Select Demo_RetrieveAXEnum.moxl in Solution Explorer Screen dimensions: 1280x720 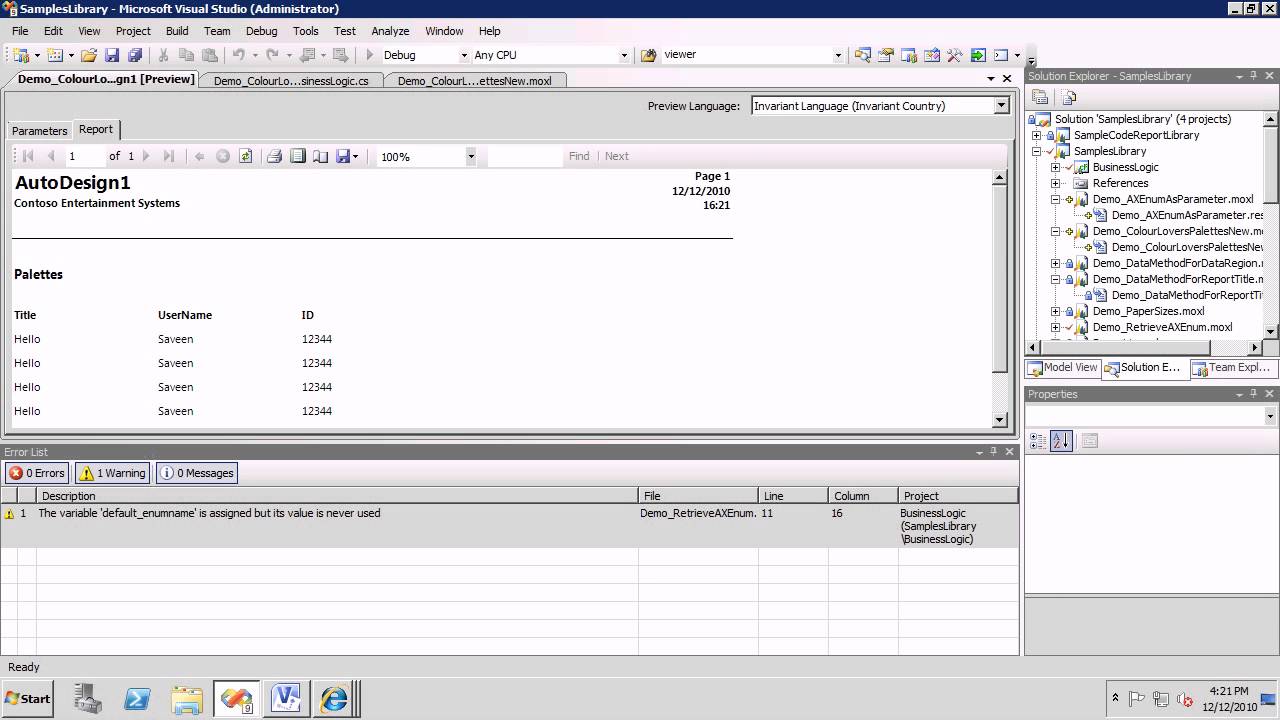(1162, 327)
